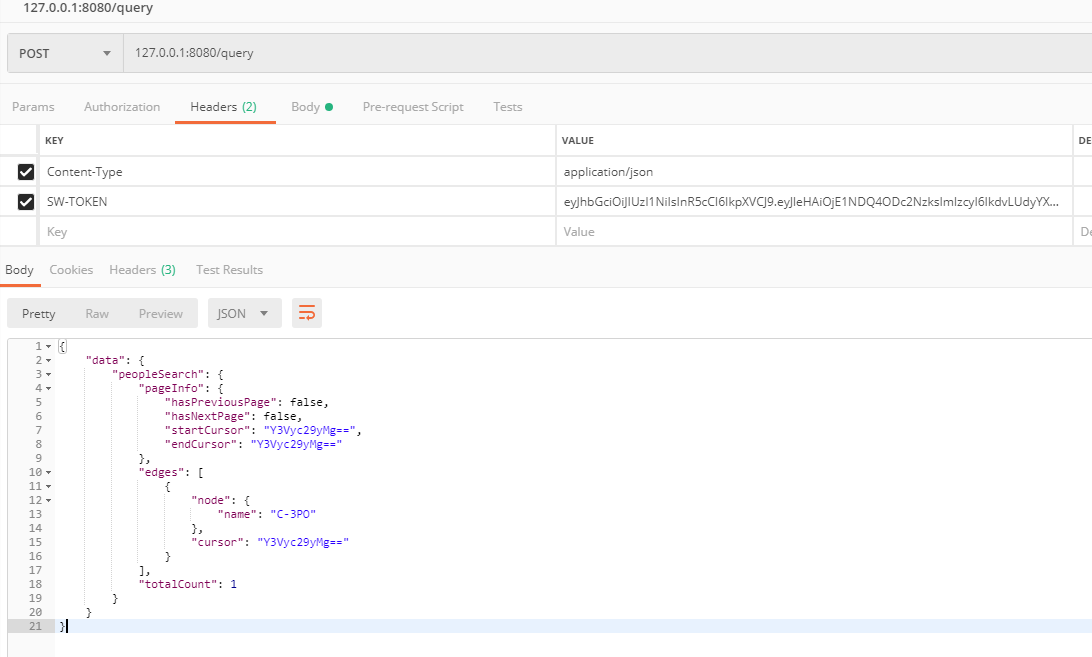The height and width of the screenshot is (657, 1092).
Task: Collapse the "data" object fold arrow
Action: (x=48, y=360)
